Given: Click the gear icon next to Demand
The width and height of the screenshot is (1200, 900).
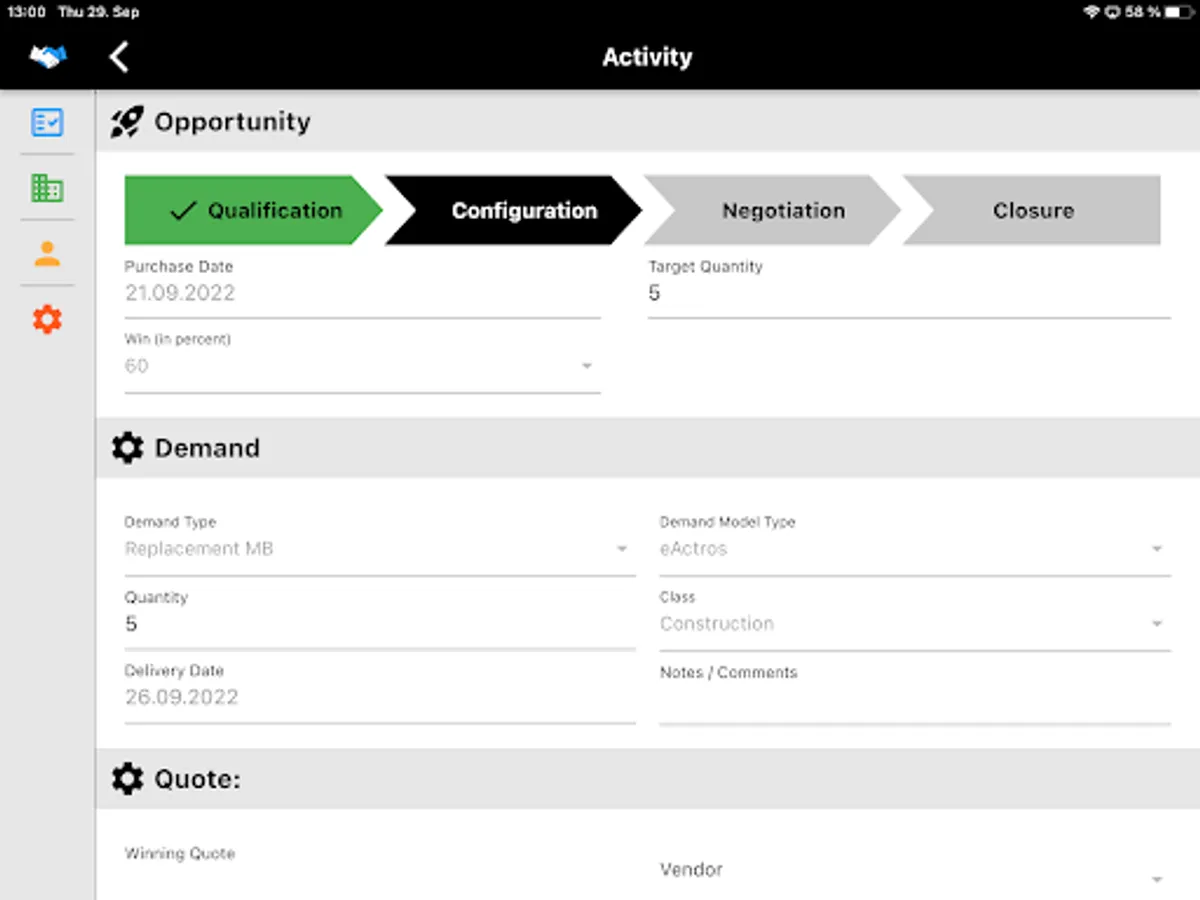Looking at the screenshot, I should click(x=127, y=447).
